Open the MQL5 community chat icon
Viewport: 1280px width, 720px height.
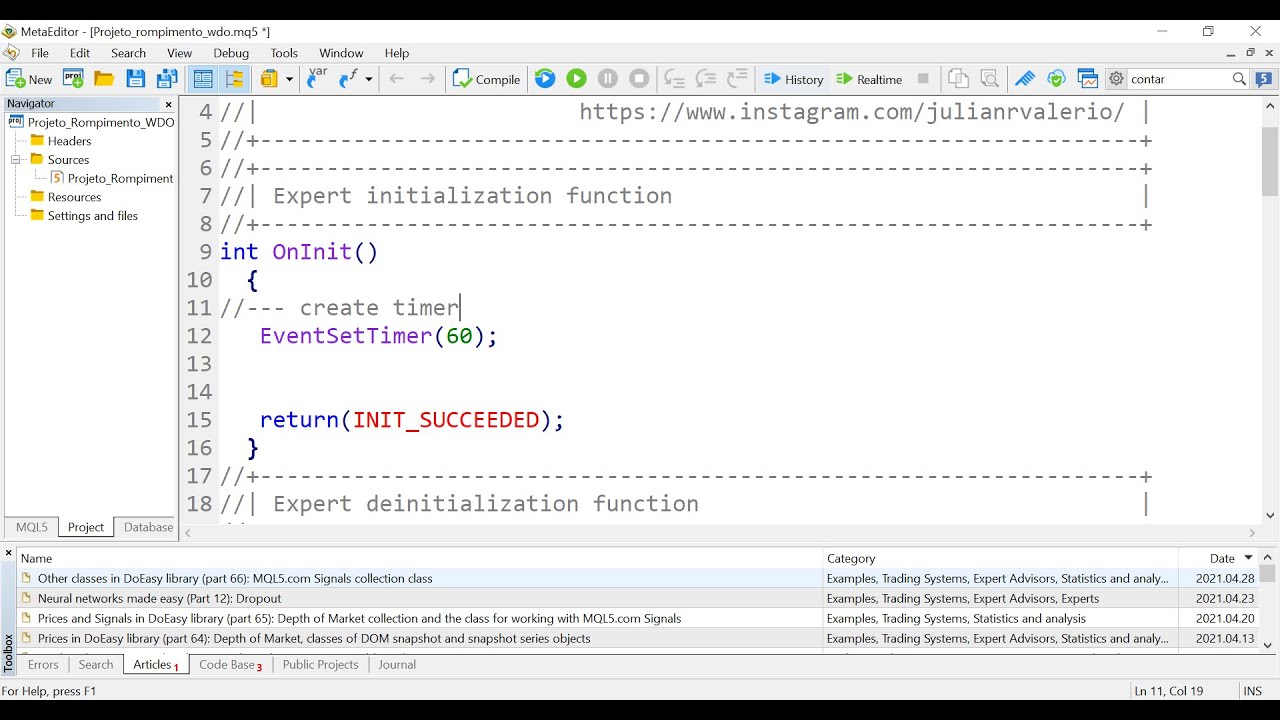coord(1264,79)
